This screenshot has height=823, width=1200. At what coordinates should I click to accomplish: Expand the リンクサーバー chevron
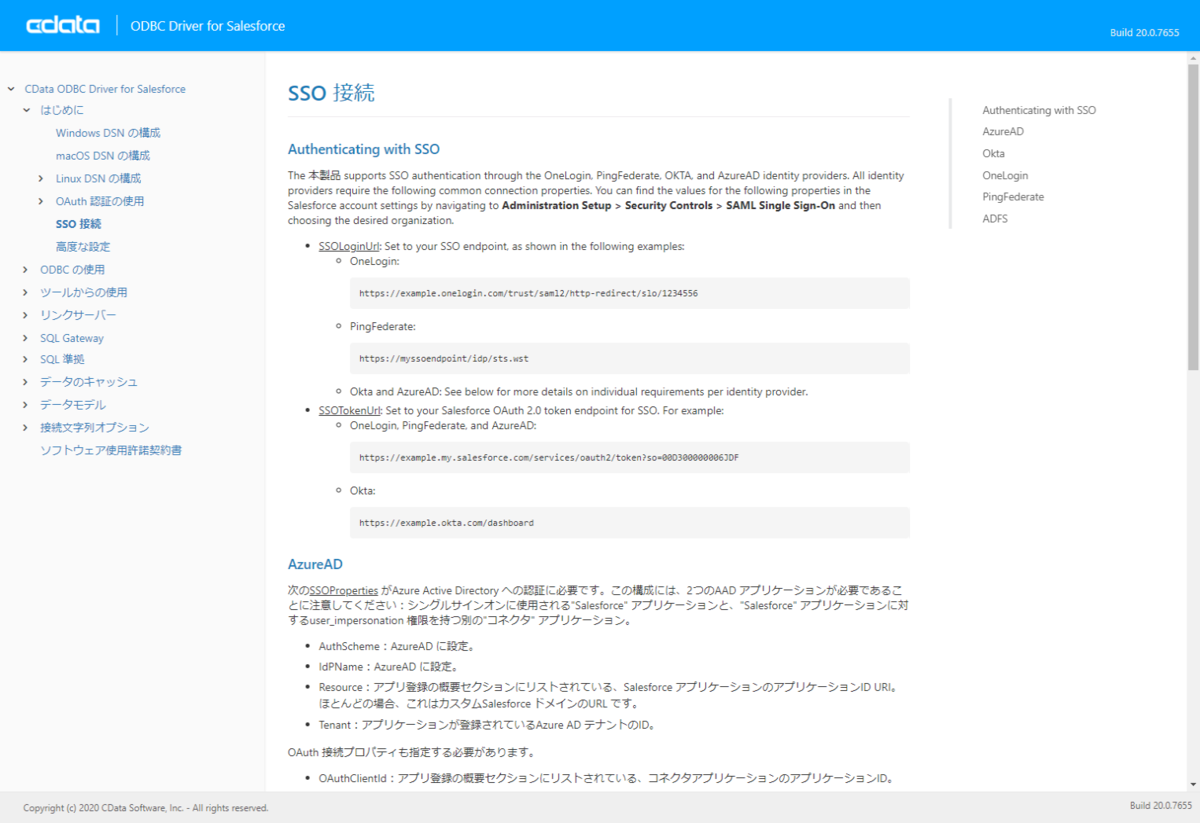pyautogui.click(x=27, y=315)
